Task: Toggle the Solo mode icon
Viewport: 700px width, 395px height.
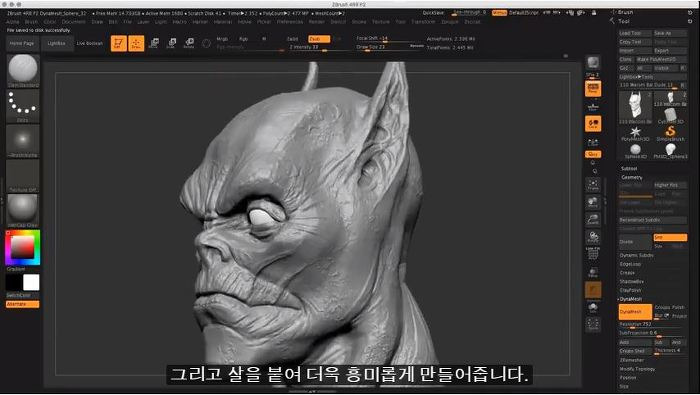Action: point(593,307)
